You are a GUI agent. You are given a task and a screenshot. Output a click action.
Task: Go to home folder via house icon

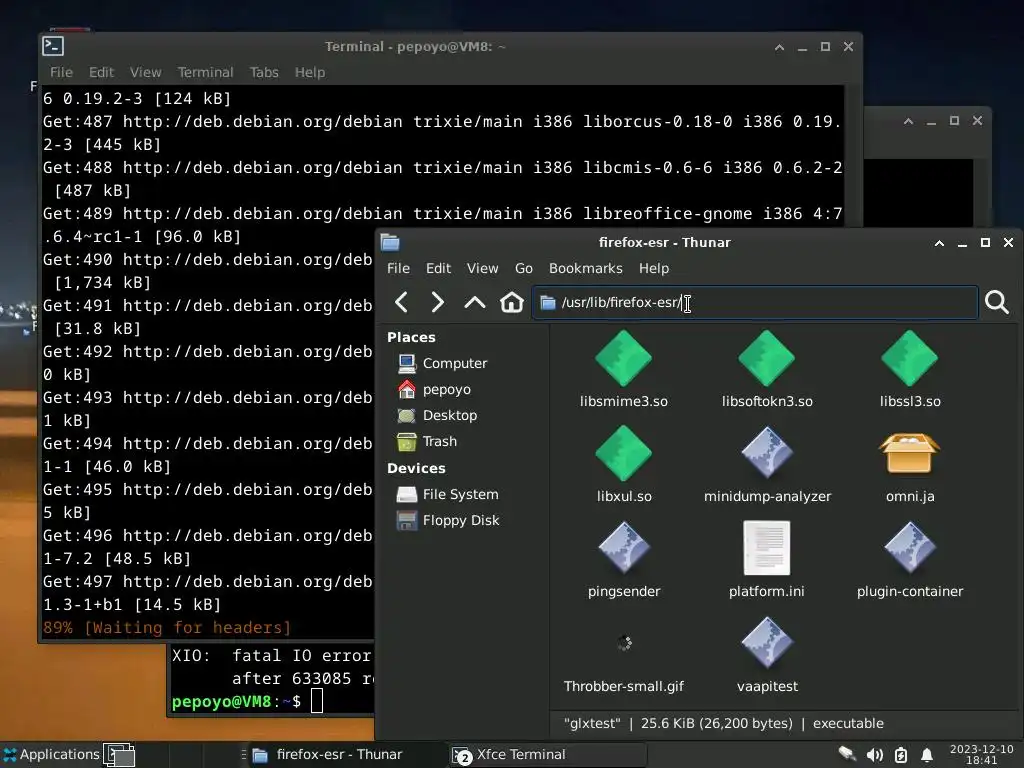click(x=512, y=302)
